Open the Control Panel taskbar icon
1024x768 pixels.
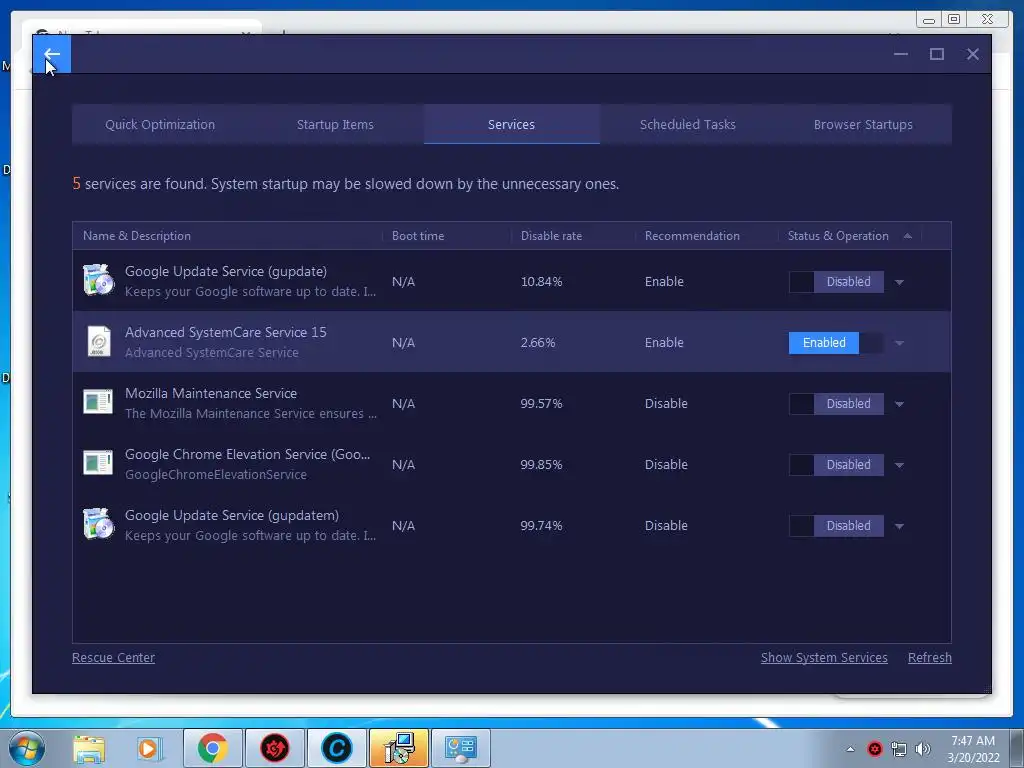[x=460, y=748]
